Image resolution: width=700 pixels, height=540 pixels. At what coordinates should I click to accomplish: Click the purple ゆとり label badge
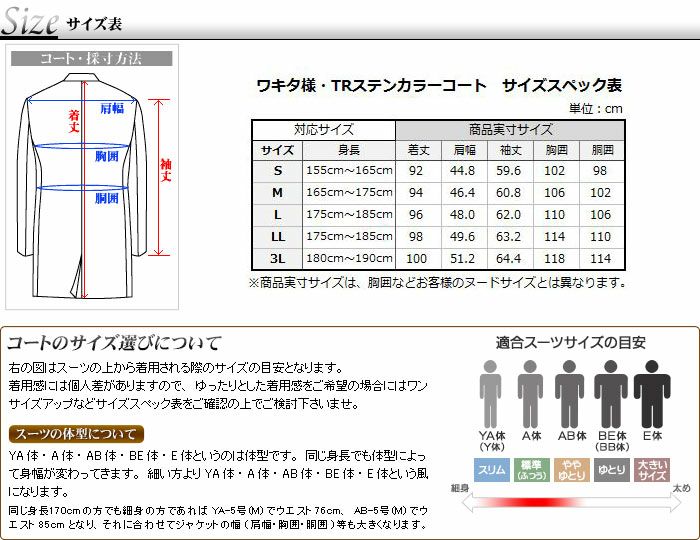click(611, 470)
